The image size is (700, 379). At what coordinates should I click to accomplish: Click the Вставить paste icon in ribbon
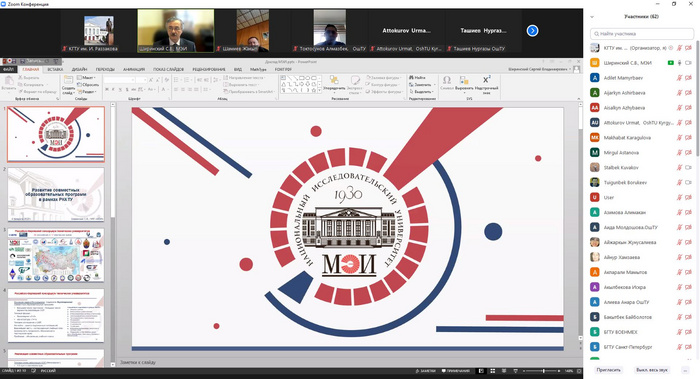(x=8, y=80)
